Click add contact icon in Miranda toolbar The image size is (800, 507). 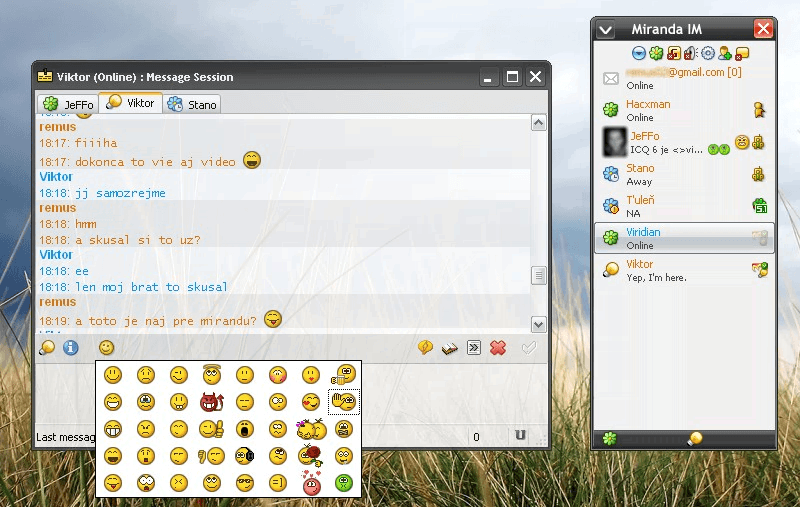(724, 53)
